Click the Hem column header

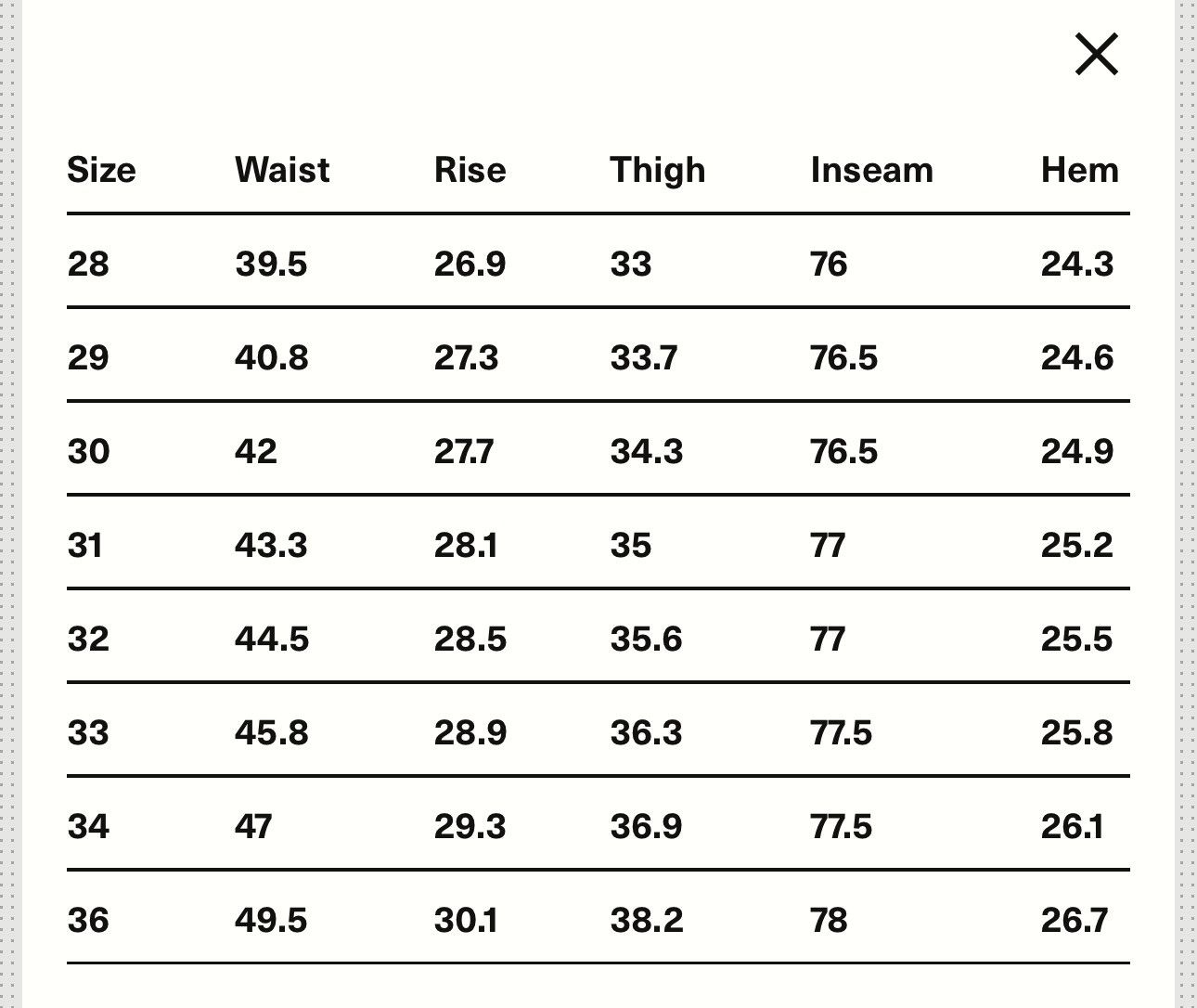(1080, 170)
